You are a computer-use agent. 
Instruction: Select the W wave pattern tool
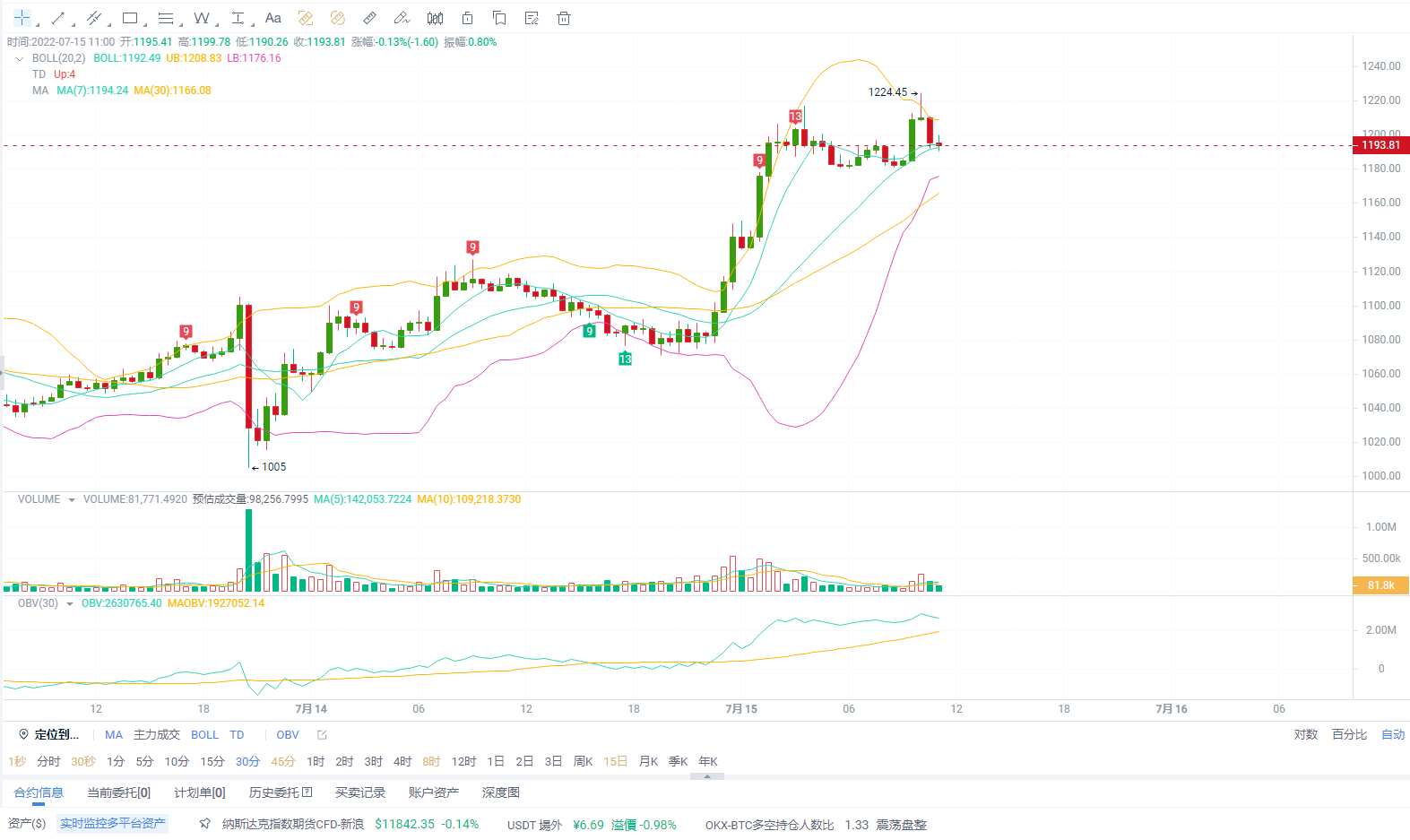coord(202,18)
